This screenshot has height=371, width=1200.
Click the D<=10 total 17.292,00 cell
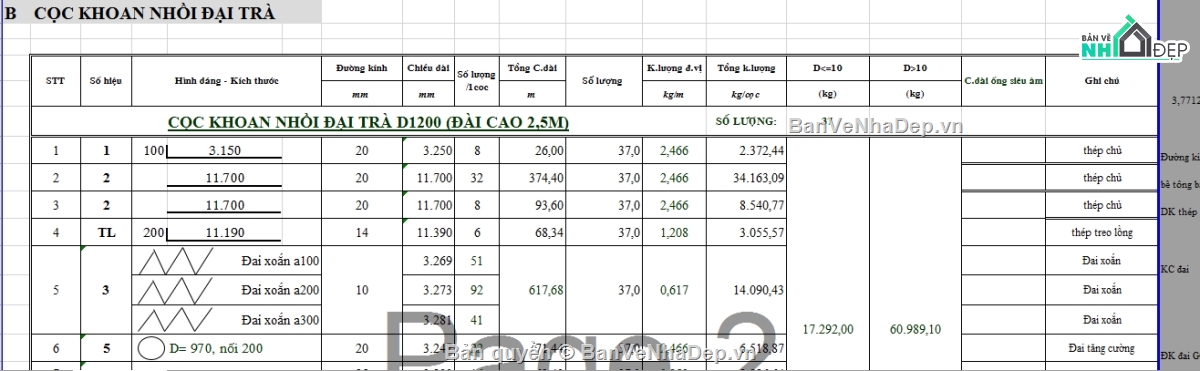pos(828,328)
